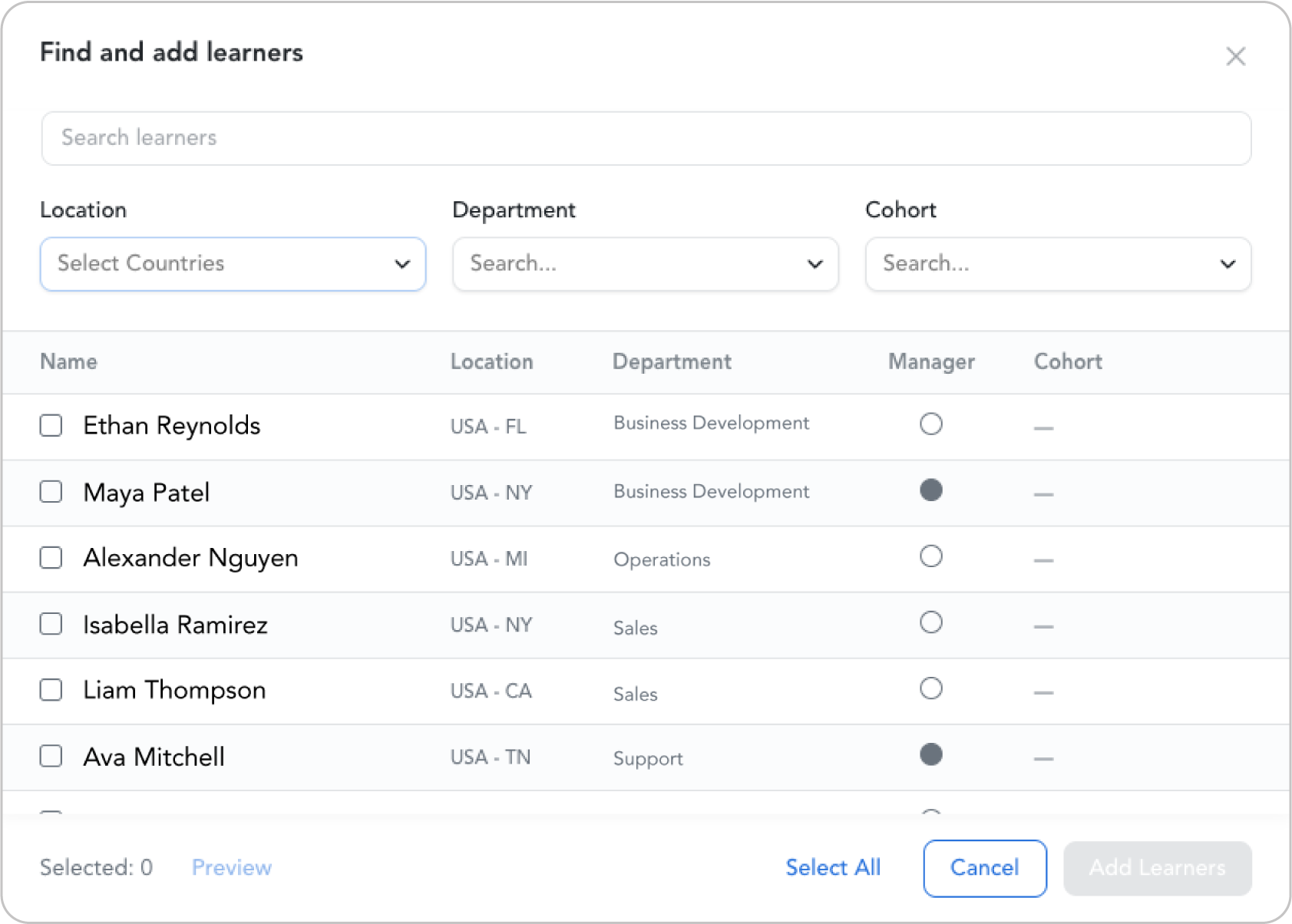Screen dimensions: 1292x924
Task: Close the Find and add learners dialog
Action: click(1236, 57)
